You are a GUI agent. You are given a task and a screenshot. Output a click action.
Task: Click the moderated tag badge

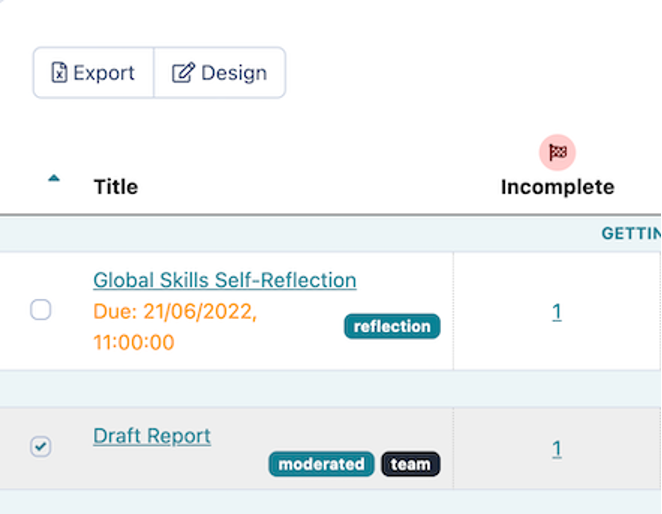[321, 464]
